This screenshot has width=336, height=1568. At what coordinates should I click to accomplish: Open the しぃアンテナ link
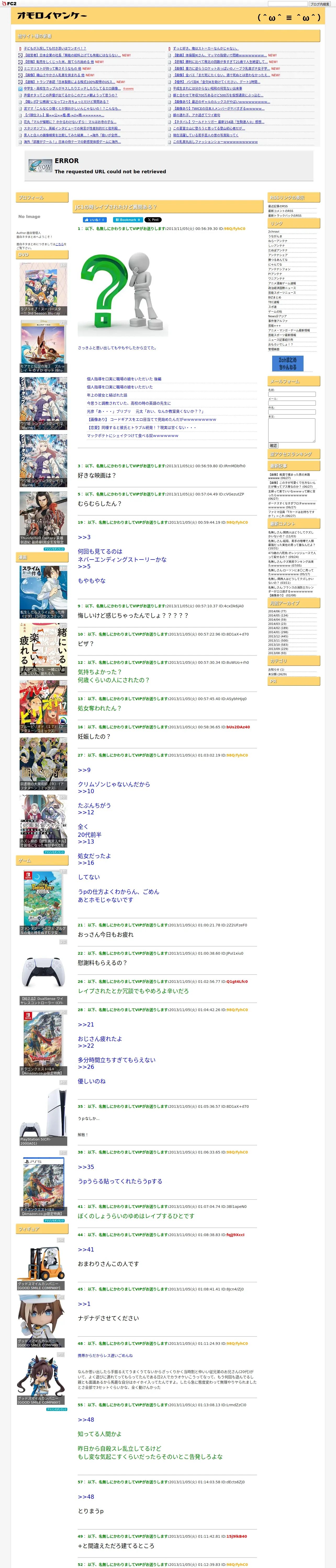coord(276,246)
